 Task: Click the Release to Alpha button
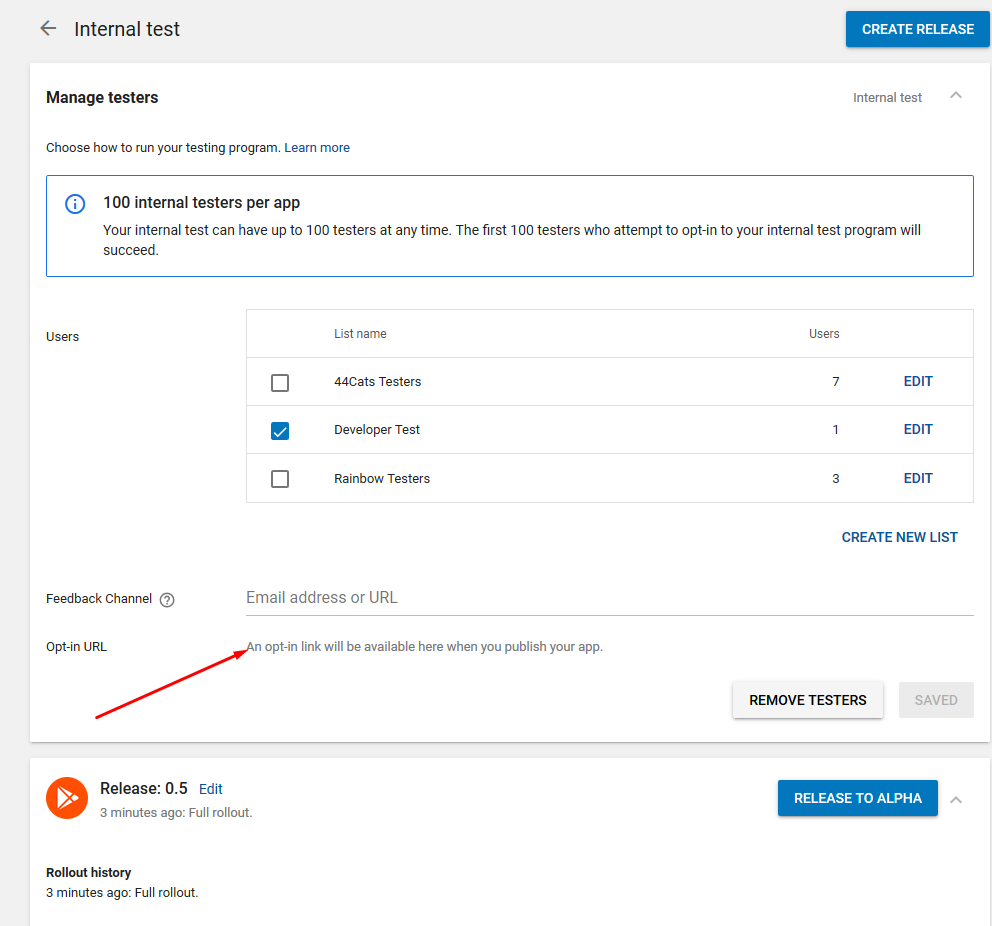click(x=857, y=798)
